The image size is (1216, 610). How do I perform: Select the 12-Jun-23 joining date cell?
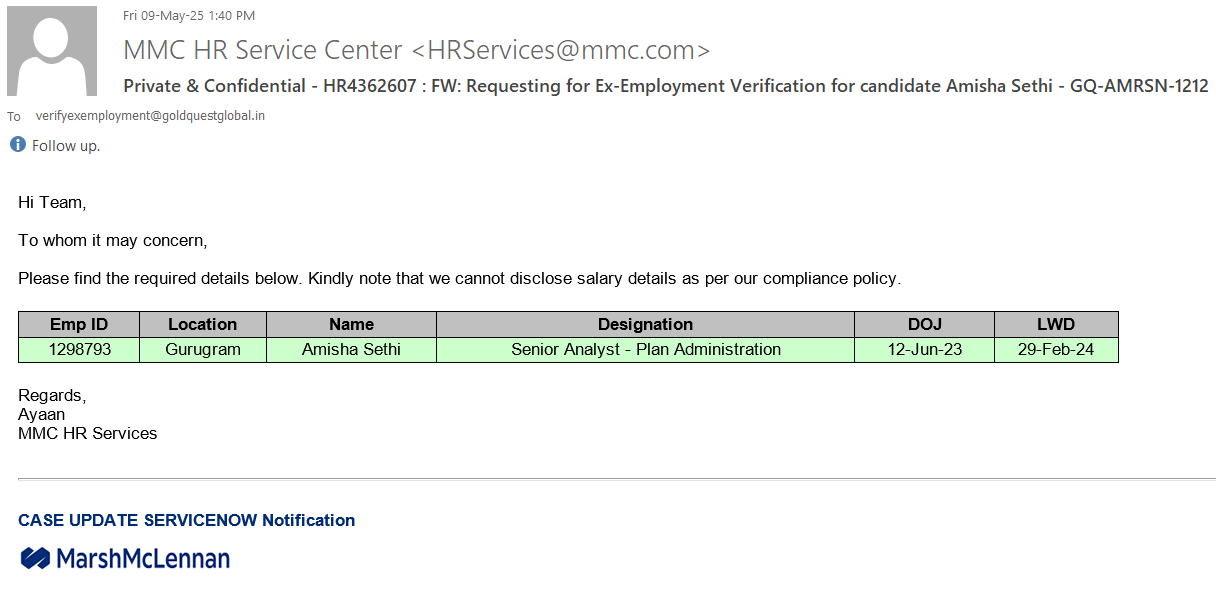click(924, 350)
